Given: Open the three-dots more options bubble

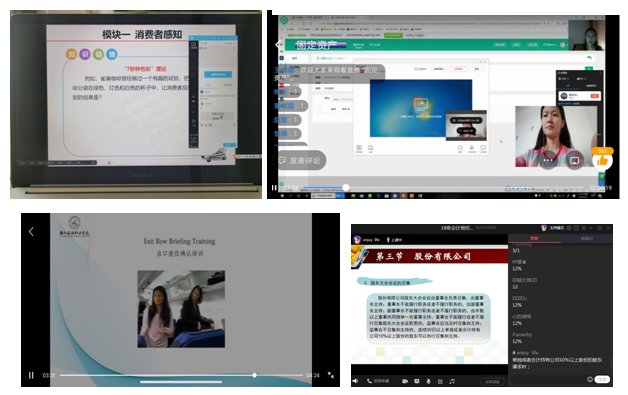Looking at the screenshot, I should pos(548,160).
